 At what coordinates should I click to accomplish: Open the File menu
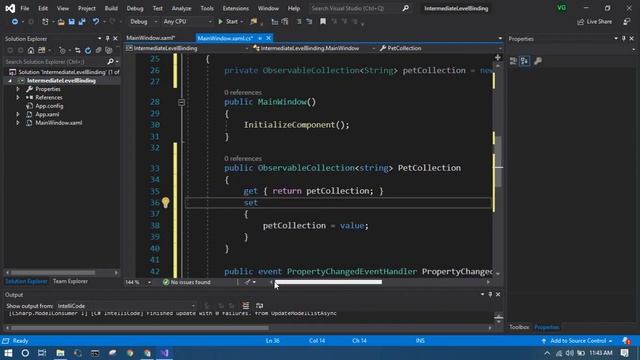point(25,8)
